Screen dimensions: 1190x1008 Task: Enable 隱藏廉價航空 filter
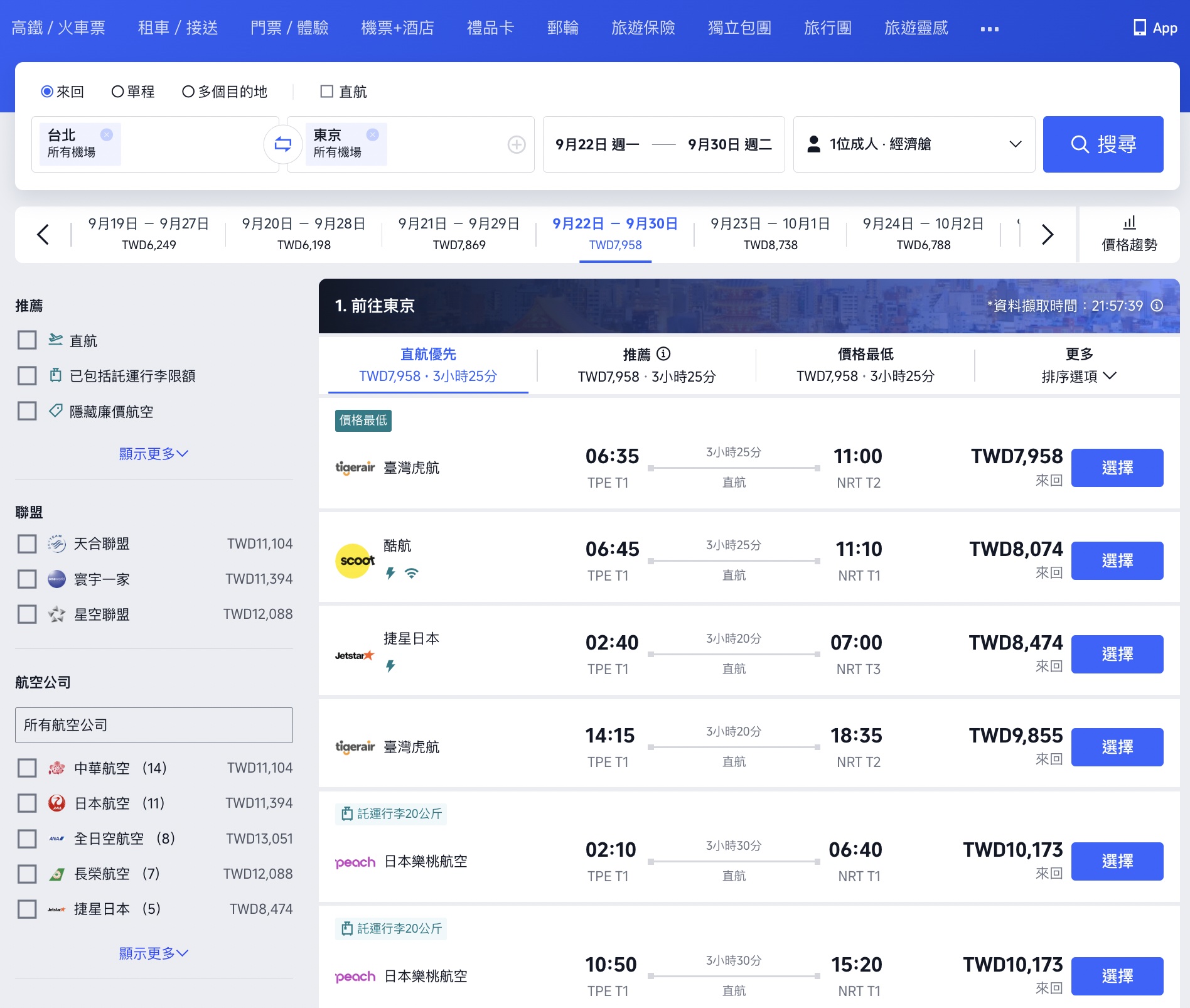[x=27, y=411]
